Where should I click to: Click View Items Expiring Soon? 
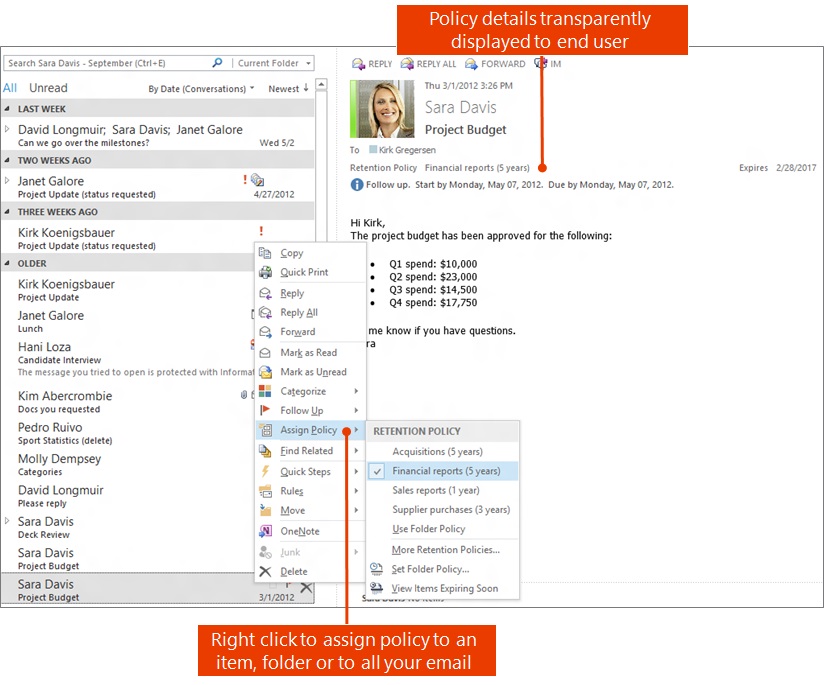pos(444,588)
